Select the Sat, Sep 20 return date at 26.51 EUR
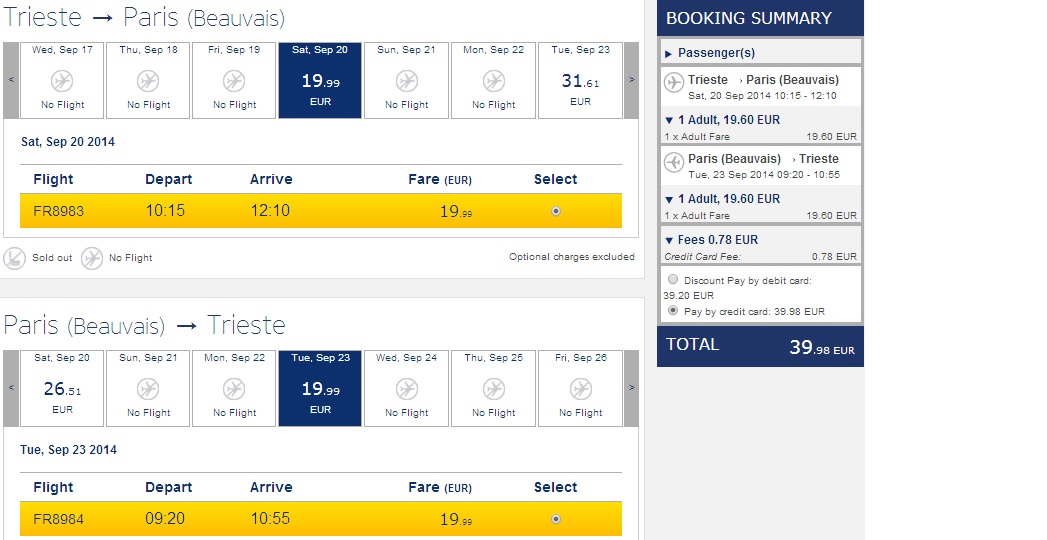 coord(61,388)
